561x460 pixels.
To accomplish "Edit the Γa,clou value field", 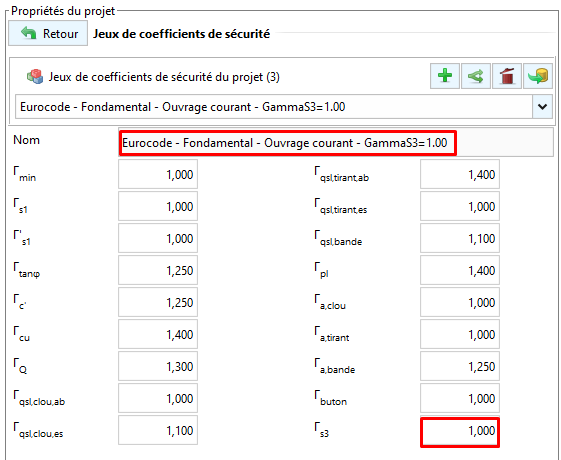I will click(x=460, y=302).
